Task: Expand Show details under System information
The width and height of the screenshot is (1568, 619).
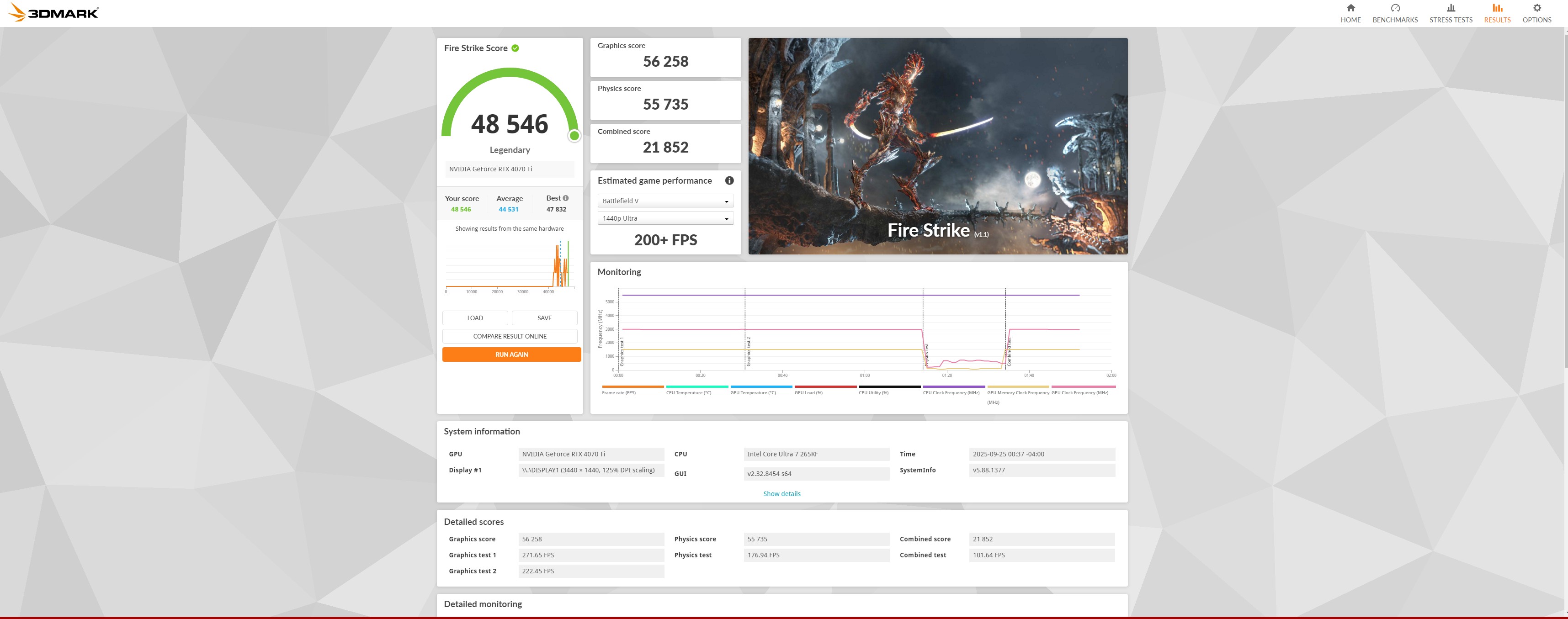Action: click(781, 494)
